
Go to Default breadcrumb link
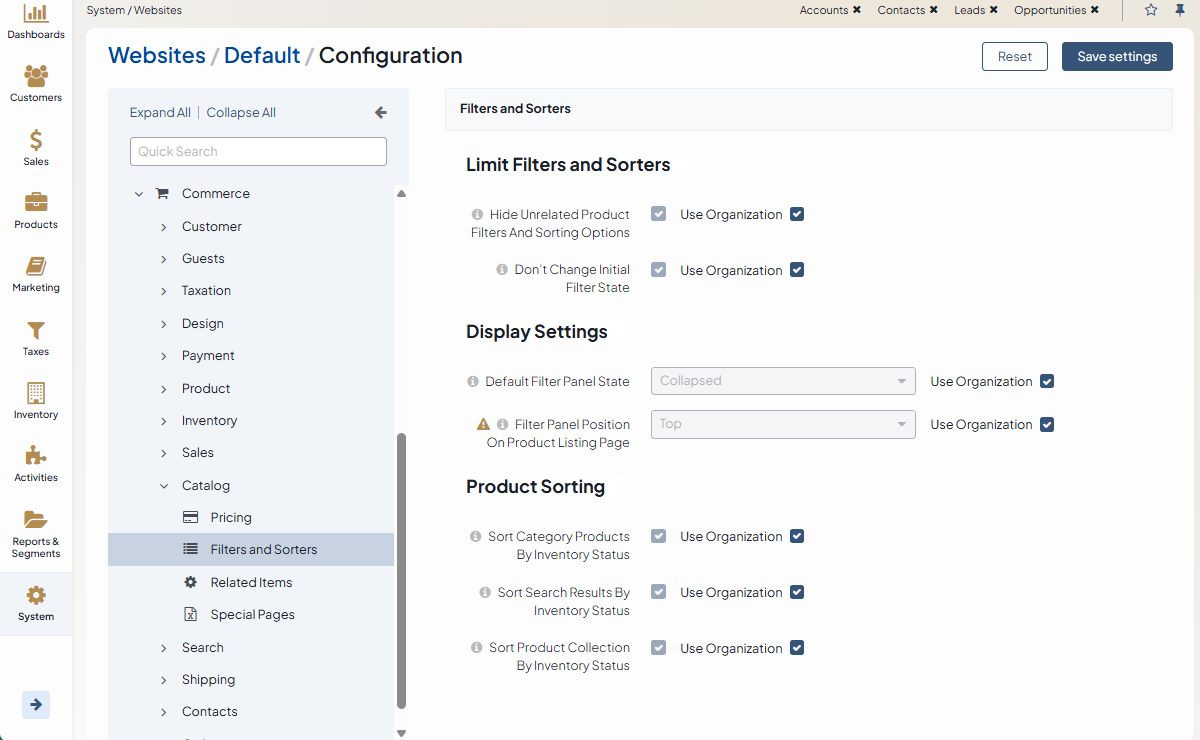[x=262, y=56]
